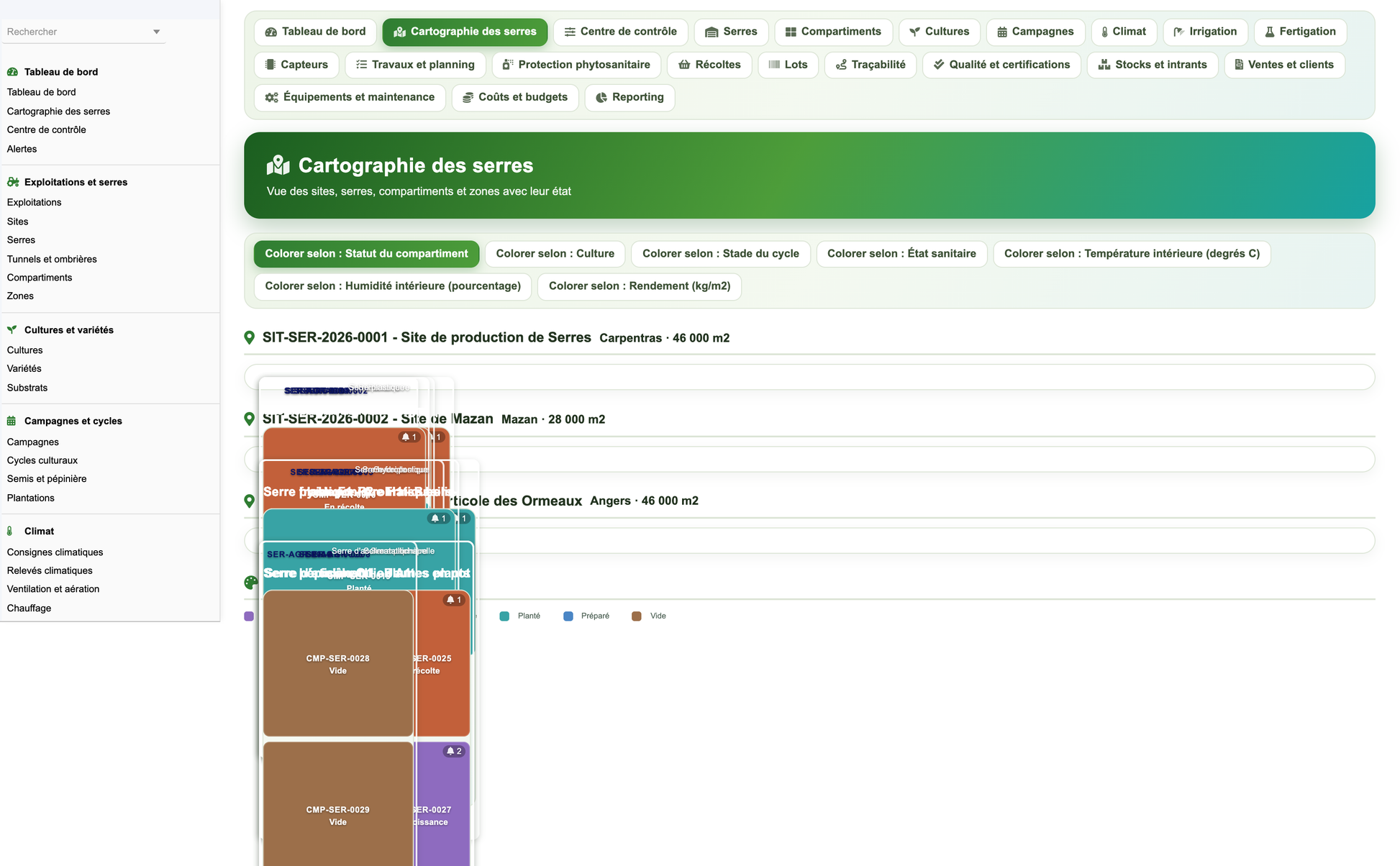Click the Reporting pie chart icon
The height and width of the screenshot is (866, 1400).
pyautogui.click(x=601, y=97)
